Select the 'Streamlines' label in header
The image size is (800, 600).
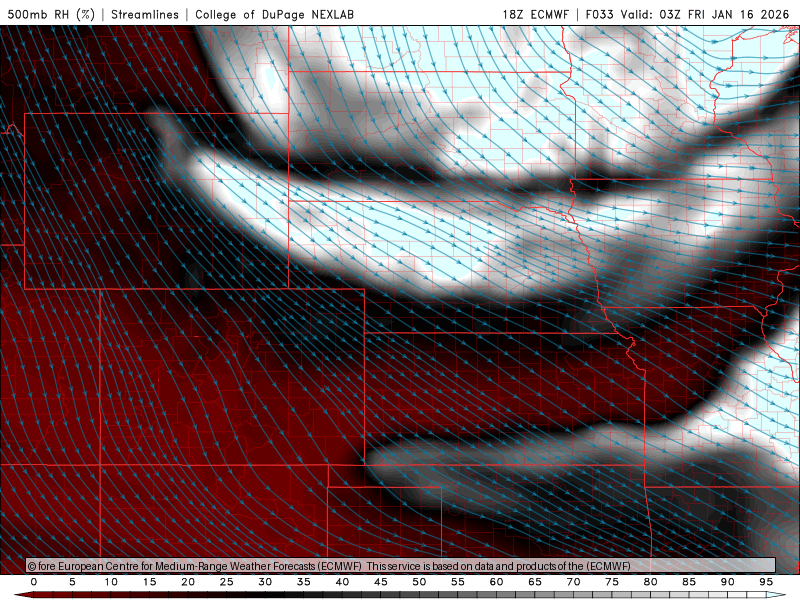(145, 14)
